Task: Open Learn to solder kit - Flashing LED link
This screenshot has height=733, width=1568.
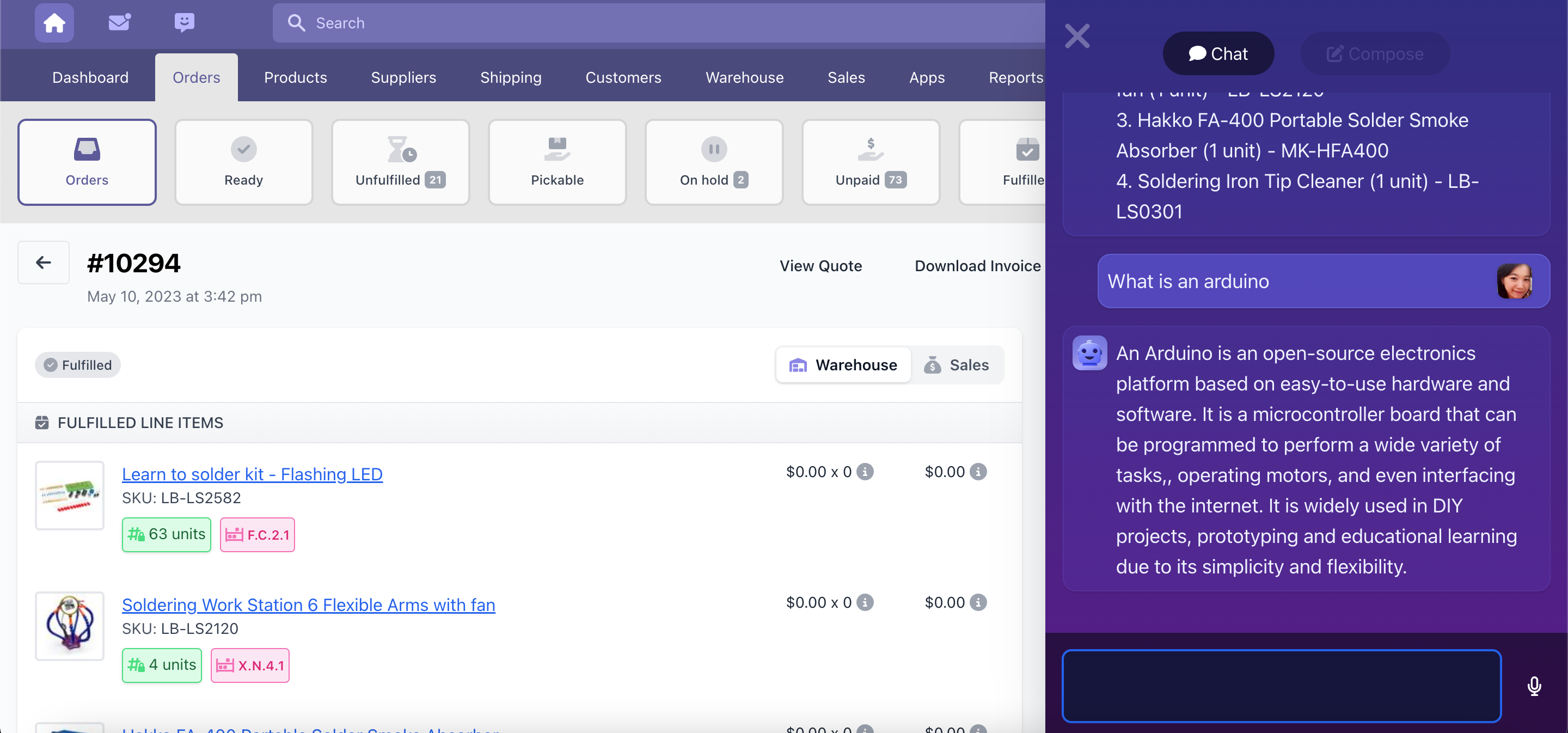Action: (x=252, y=474)
